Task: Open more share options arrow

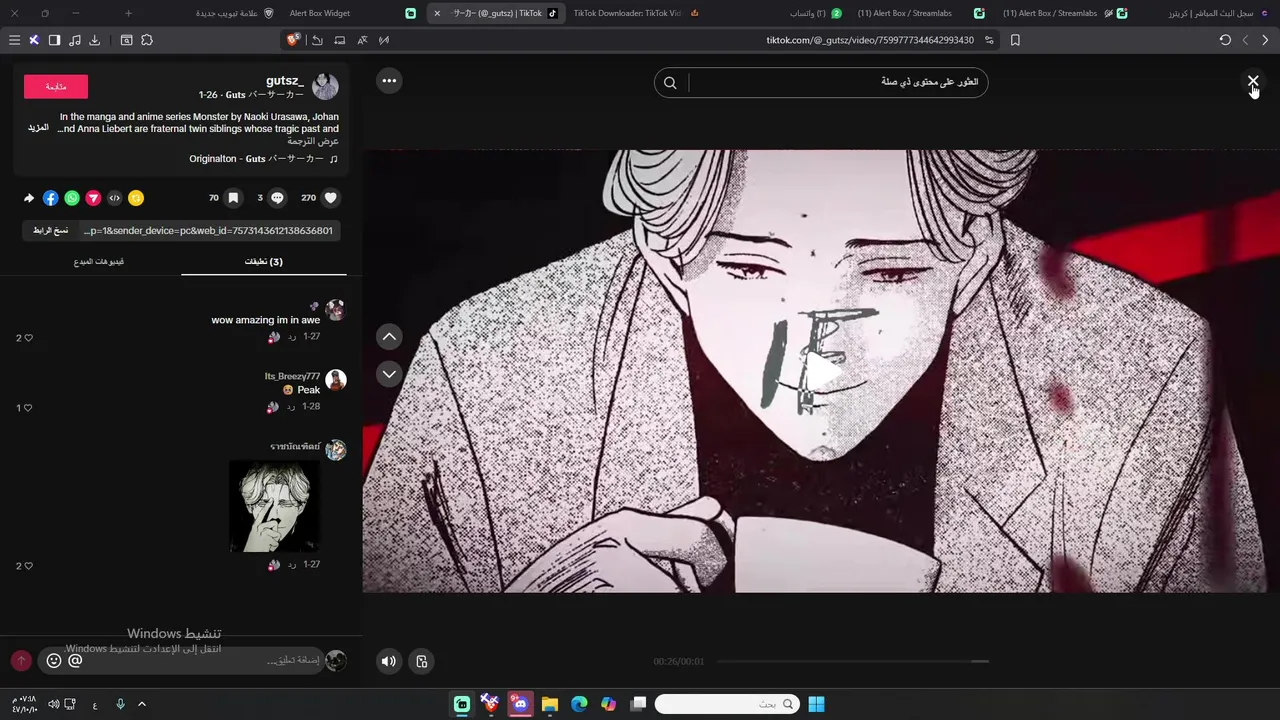Action: 29,198
